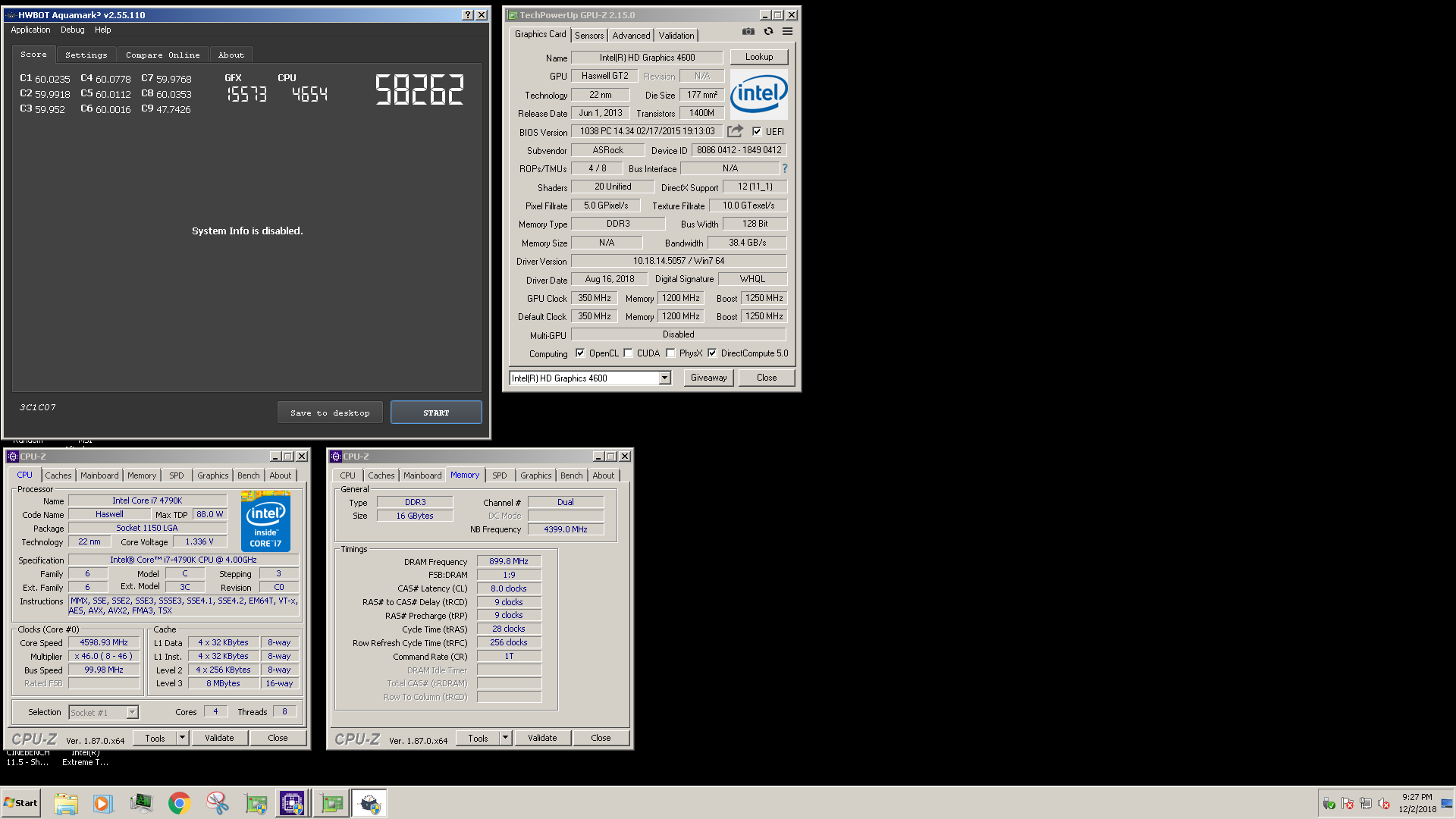The height and width of the screenshot is (819, 1456).
Task: Open the Help menu in Aquamark
Action: tap(103, 30)
